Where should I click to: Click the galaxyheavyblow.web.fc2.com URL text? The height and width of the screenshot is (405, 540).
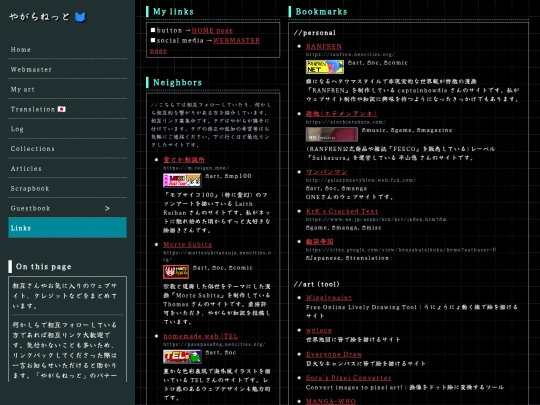tap(361, 180)
